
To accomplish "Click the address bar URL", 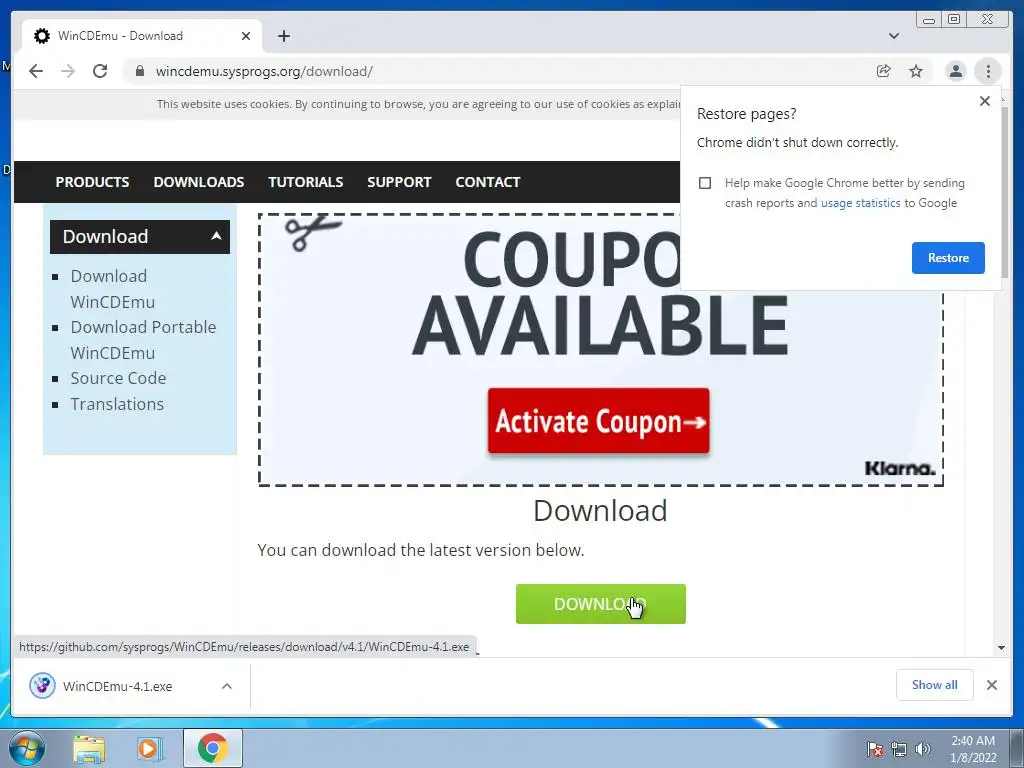I will 264,71.
